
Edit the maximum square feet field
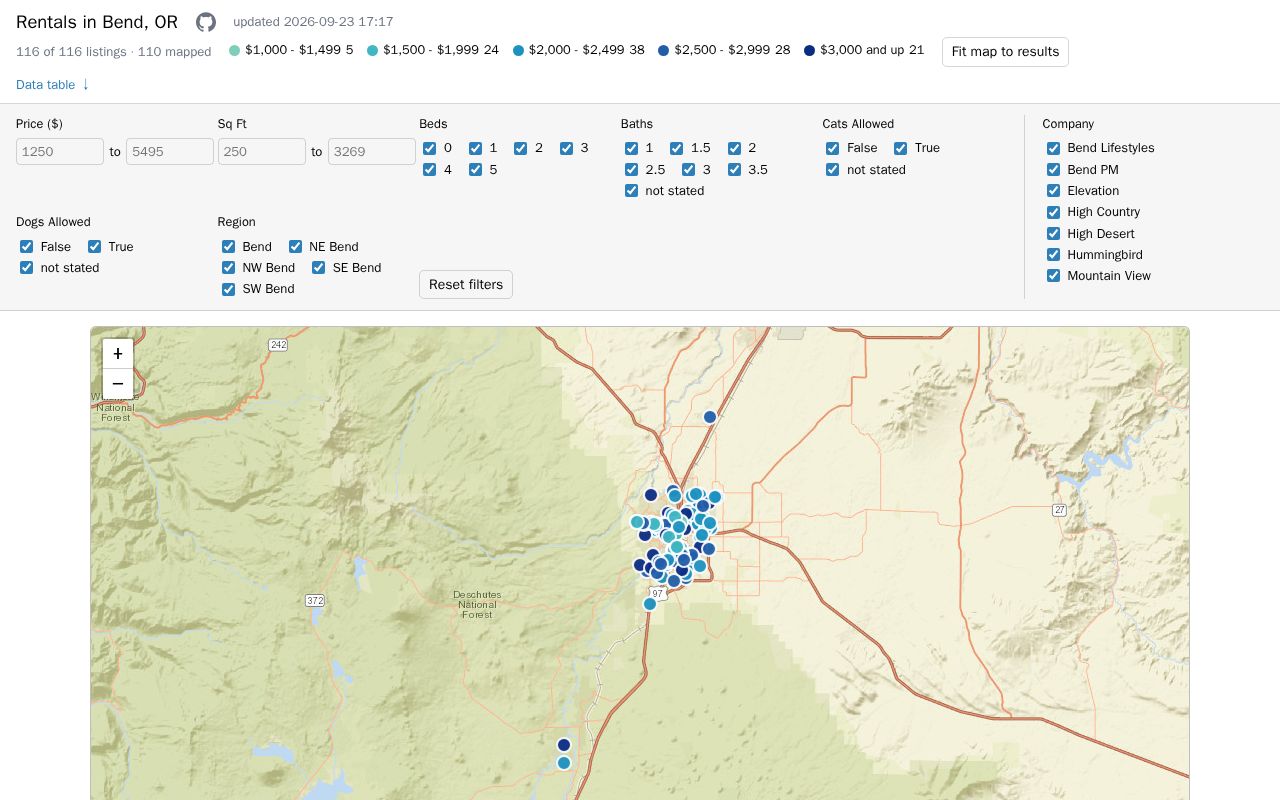[x=372, y=152]
